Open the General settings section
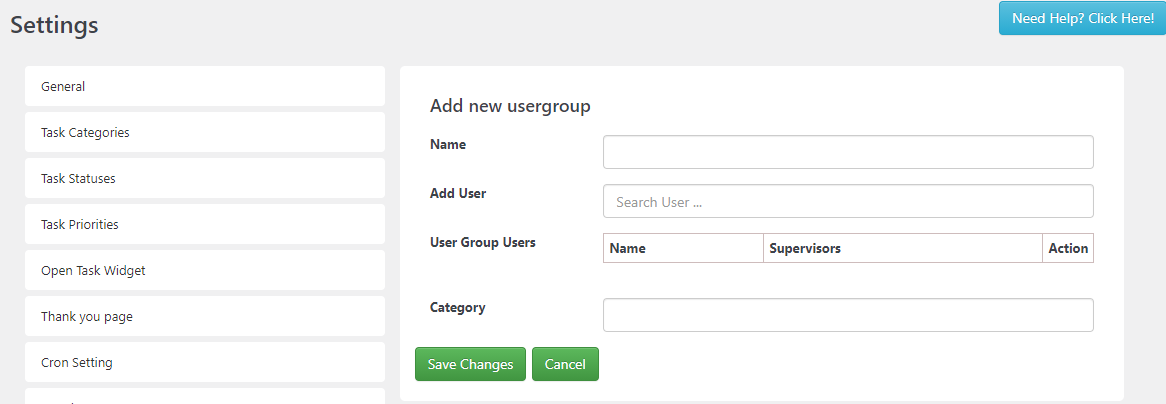This screenshot has width=1166, height=404. 204,86
